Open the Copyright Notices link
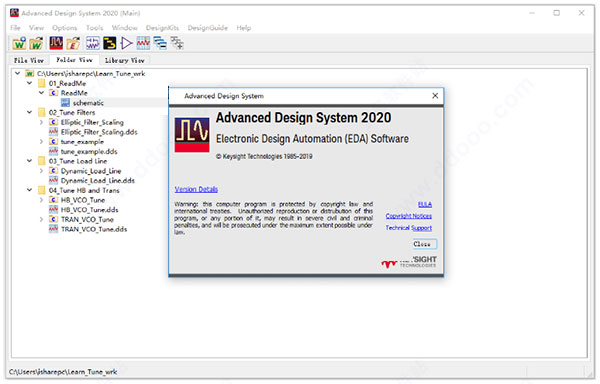 point(409,216)
